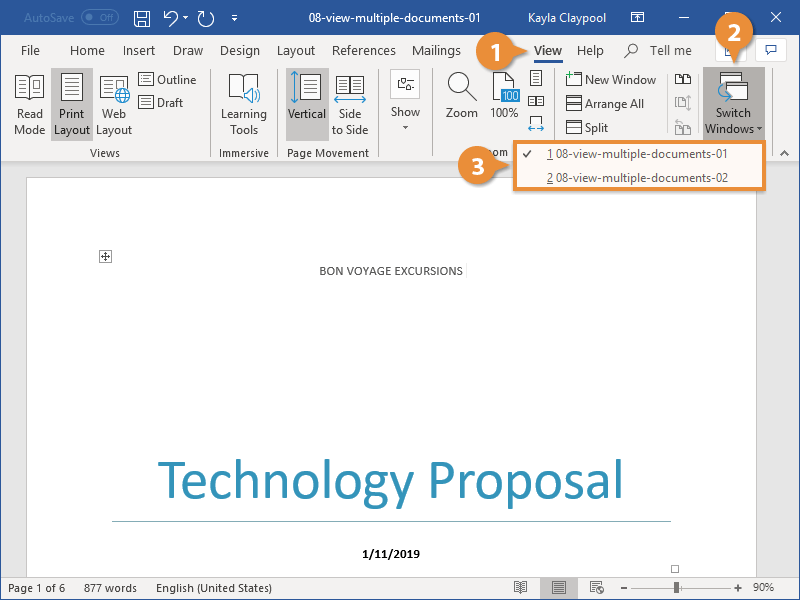800x600 pixels.
Task: Click the Redo icon
Action: 206,19
